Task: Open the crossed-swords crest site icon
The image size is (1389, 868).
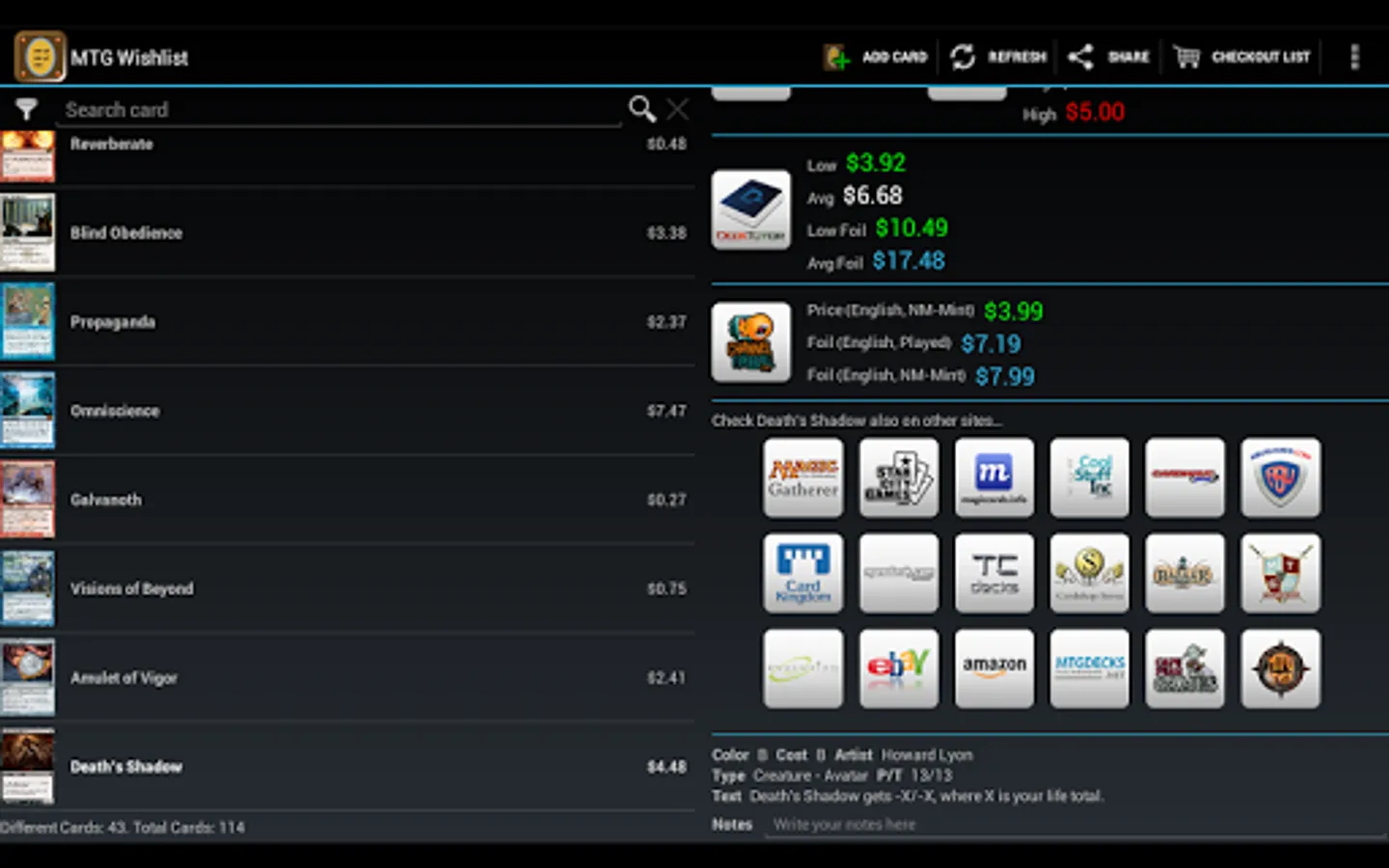Action: 1281,574
